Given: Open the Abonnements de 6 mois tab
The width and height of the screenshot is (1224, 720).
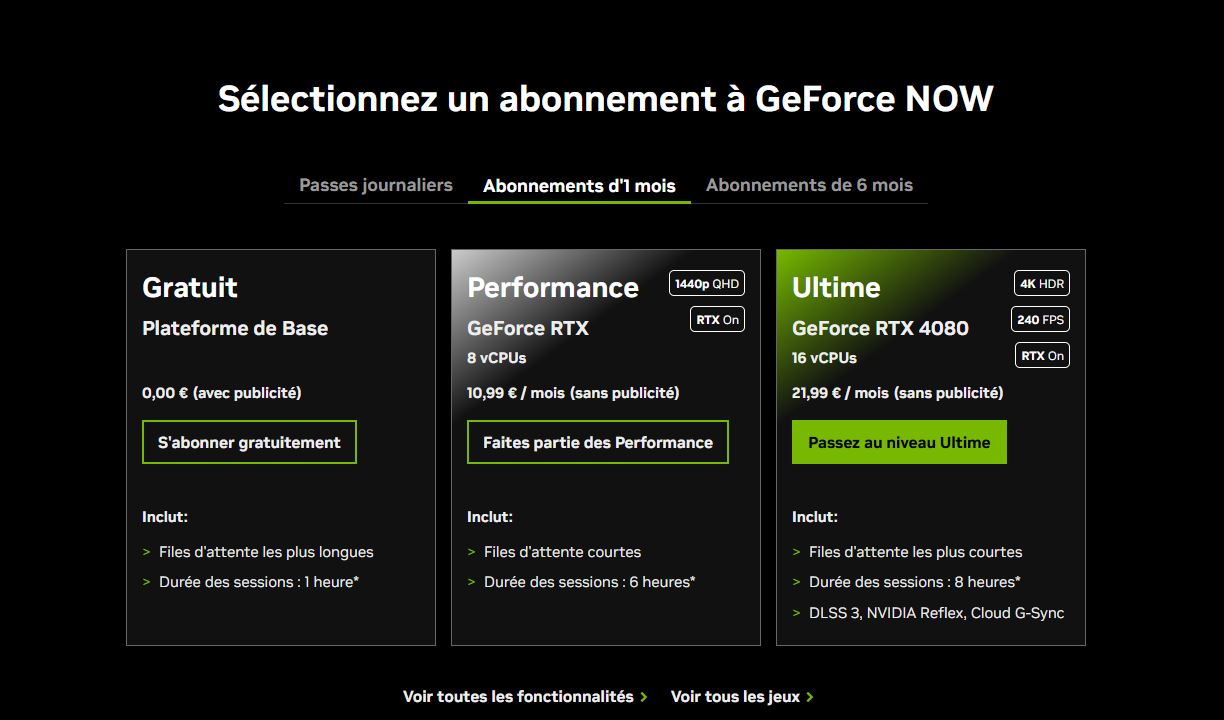Looking at the screenshot, I should 809,185.
